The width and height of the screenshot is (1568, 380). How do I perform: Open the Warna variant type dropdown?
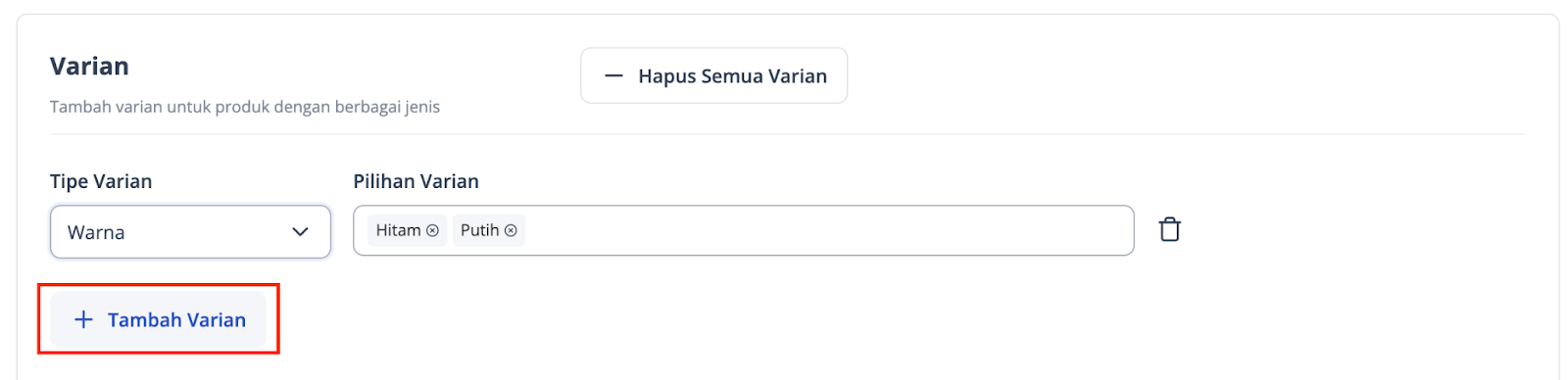coord(190,232)
